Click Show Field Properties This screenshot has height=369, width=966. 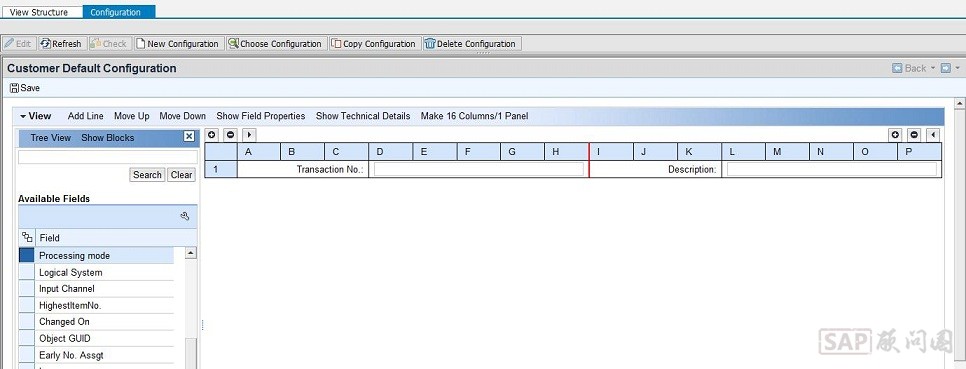[261, 116]
